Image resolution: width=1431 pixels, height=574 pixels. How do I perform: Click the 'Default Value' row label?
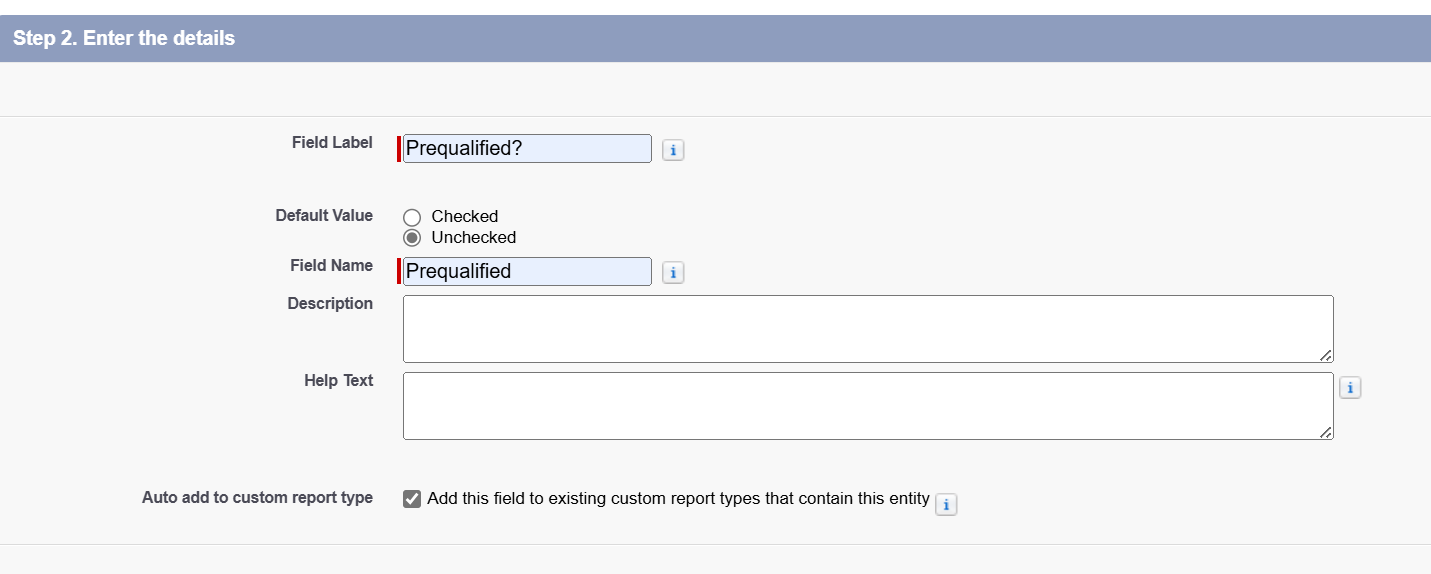point(324,215)
